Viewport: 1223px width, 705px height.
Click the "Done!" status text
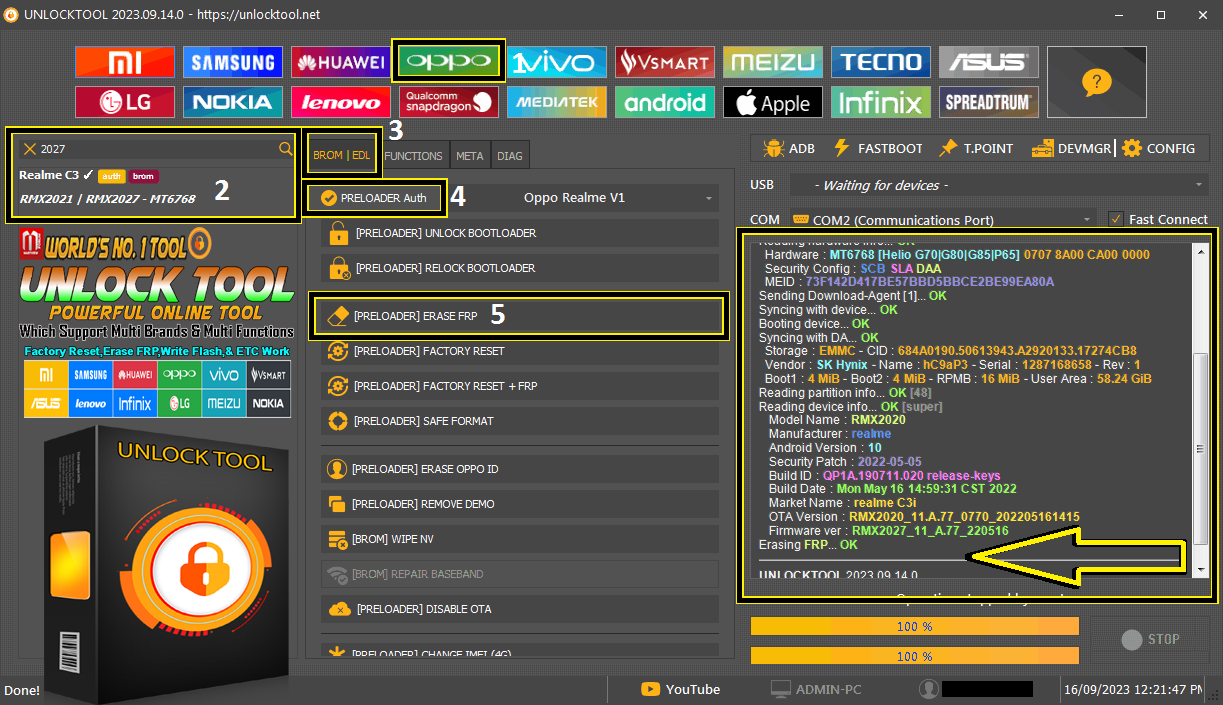tap(22, 689)
